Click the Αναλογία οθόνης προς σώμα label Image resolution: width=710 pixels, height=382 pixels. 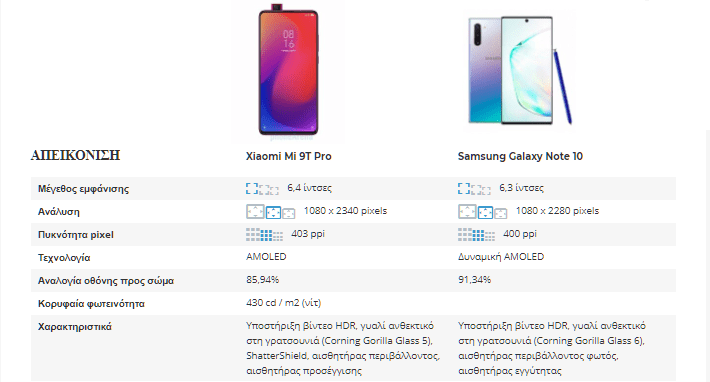(106, 281)
